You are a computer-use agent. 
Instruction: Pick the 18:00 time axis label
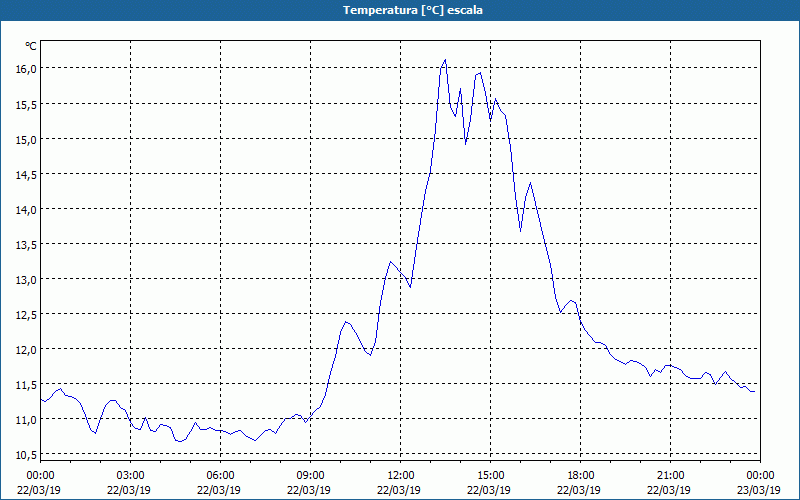pos(581,476)
